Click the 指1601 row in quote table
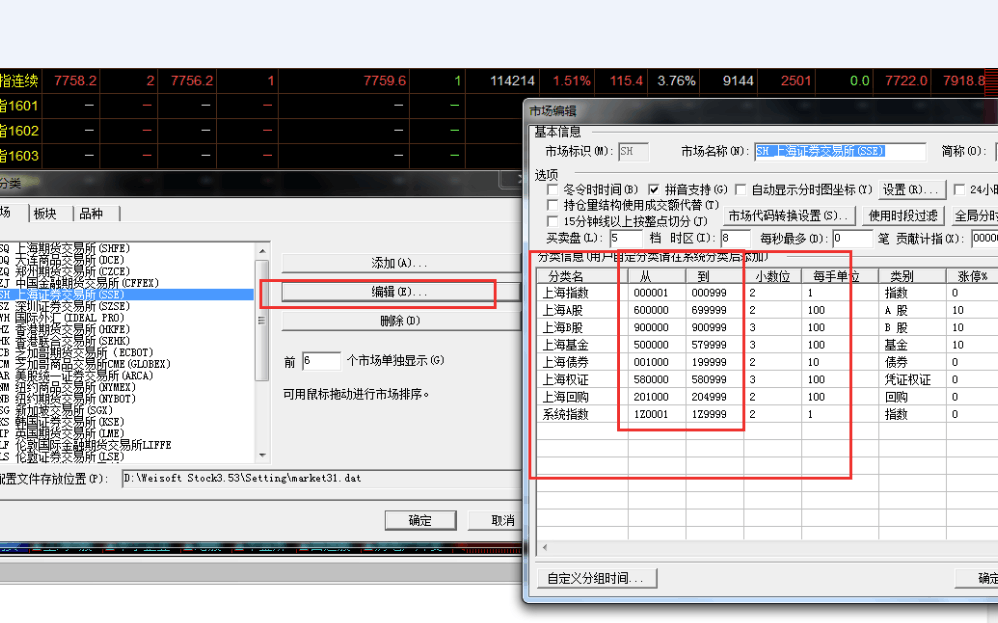 coord(261,106)
